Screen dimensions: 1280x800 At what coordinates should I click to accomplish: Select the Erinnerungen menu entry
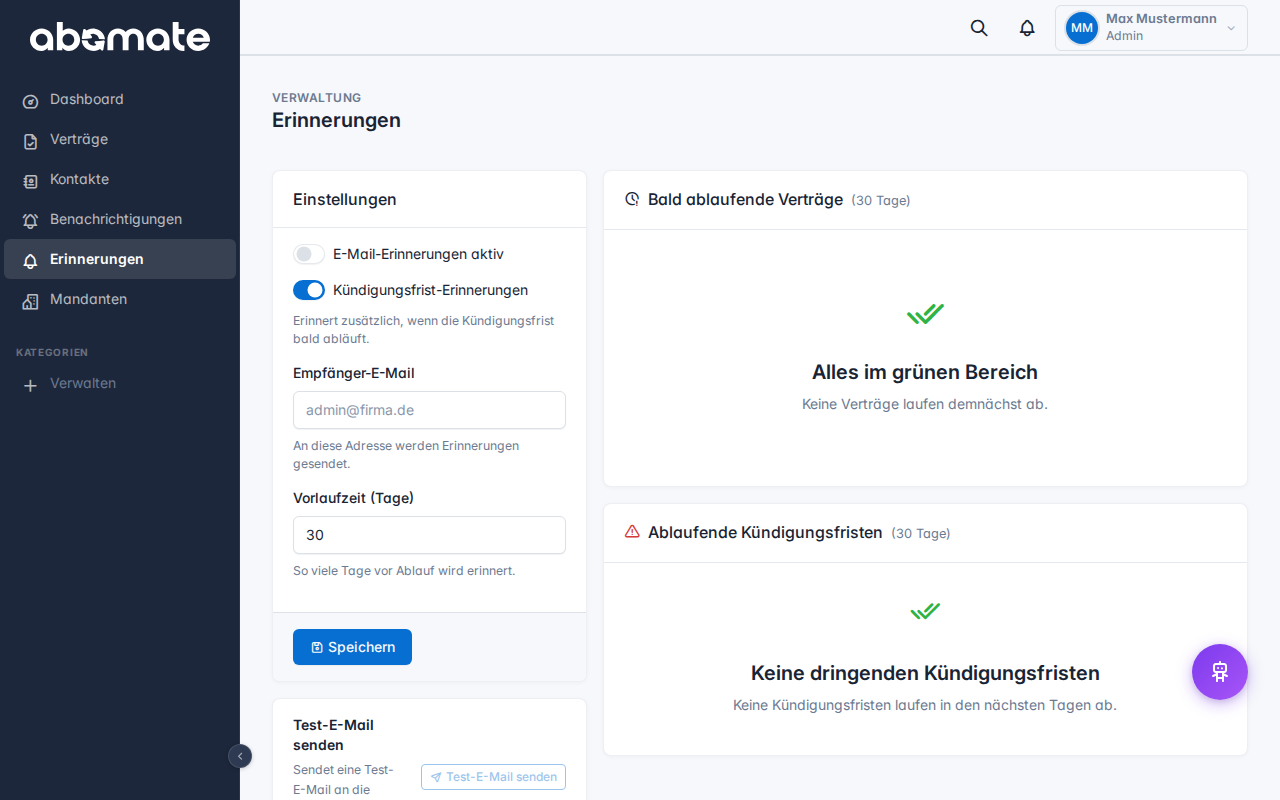96,259
